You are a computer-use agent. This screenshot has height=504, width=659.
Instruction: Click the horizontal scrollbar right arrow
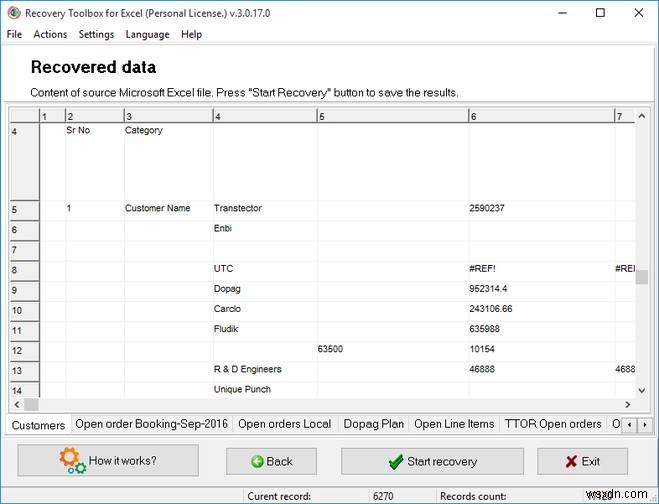coord(627,404)
